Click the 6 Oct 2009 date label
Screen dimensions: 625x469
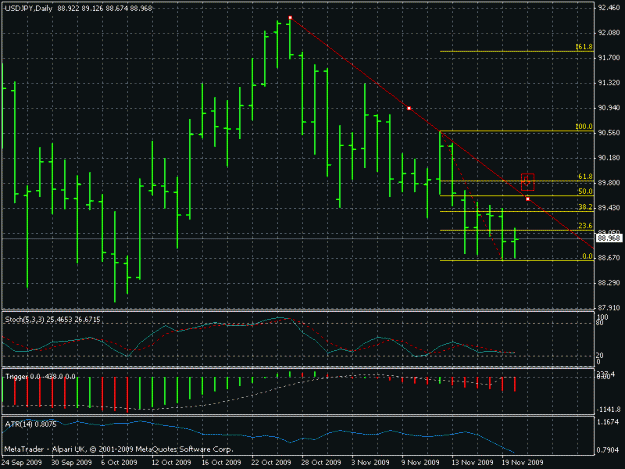(119, 463)
